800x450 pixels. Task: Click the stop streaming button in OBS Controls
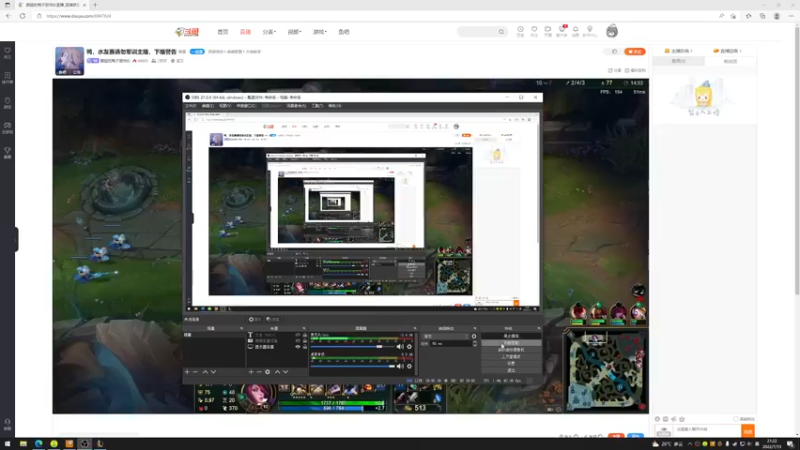coord(511,336)
